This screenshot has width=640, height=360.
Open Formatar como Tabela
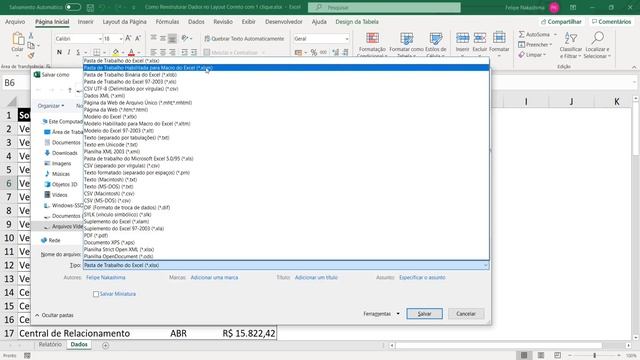[x=406, y=44]
